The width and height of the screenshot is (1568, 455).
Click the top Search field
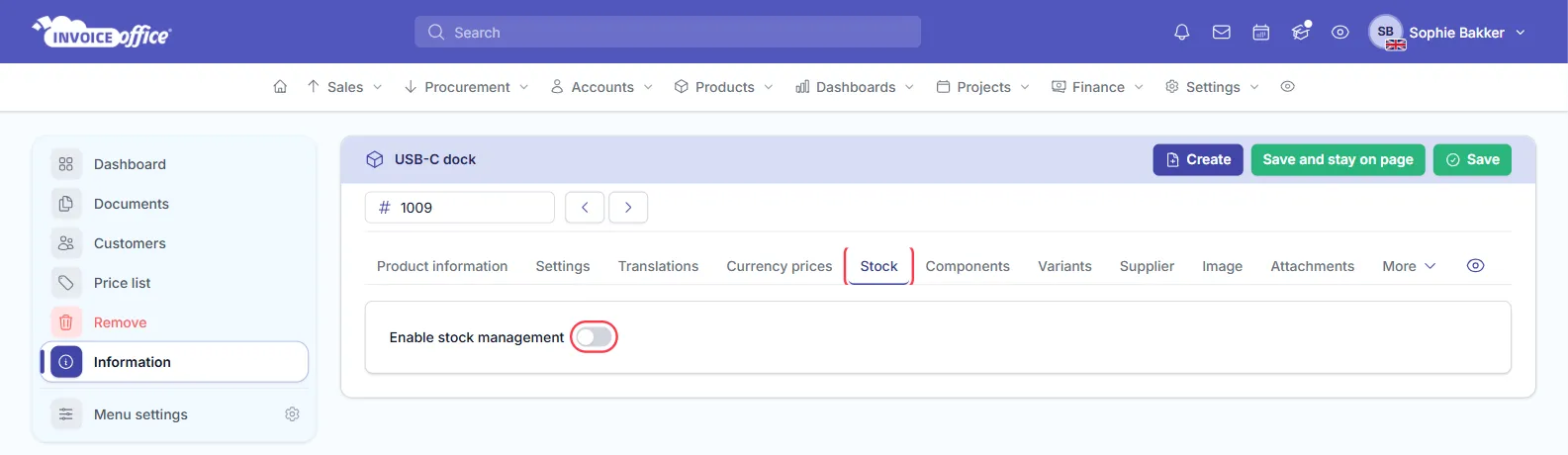click(668, 32)
